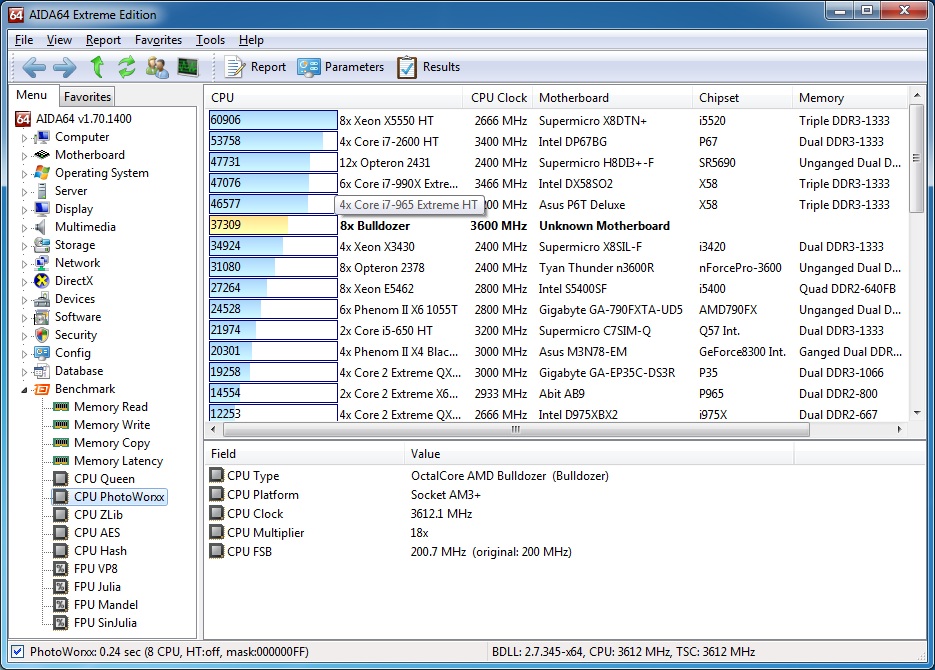Screen dimensions: 935x670
Task: Open the Help menu
Action: (x=251, y=40)
